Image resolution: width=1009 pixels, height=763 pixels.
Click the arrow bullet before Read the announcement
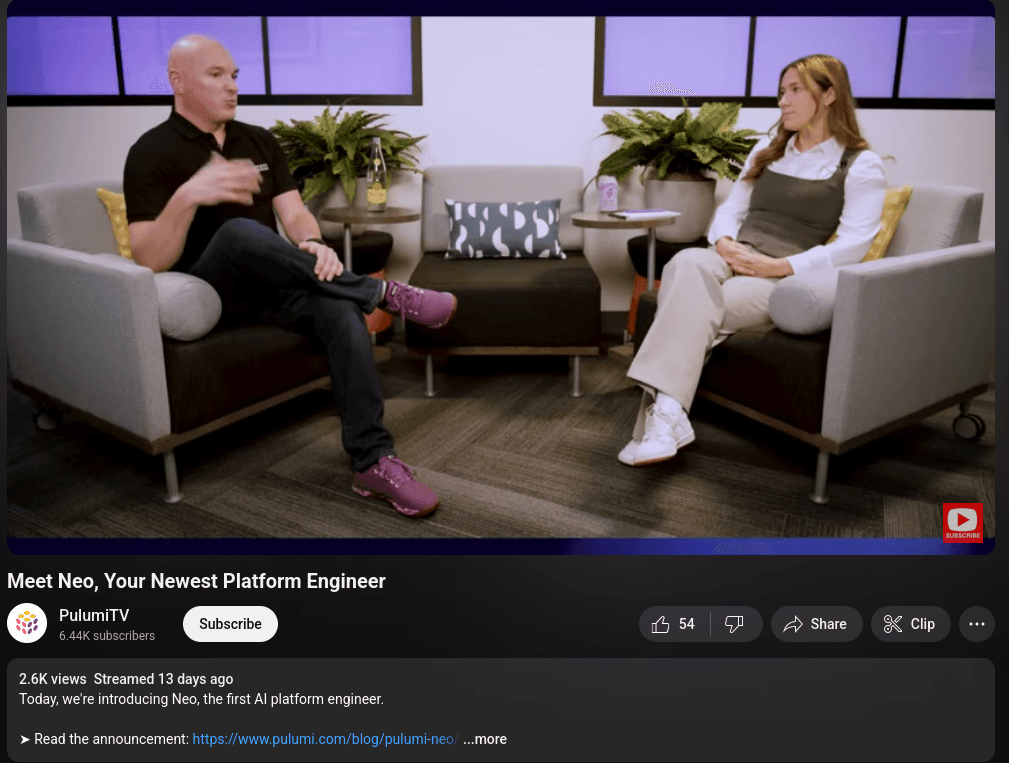(x=24, y=739)
